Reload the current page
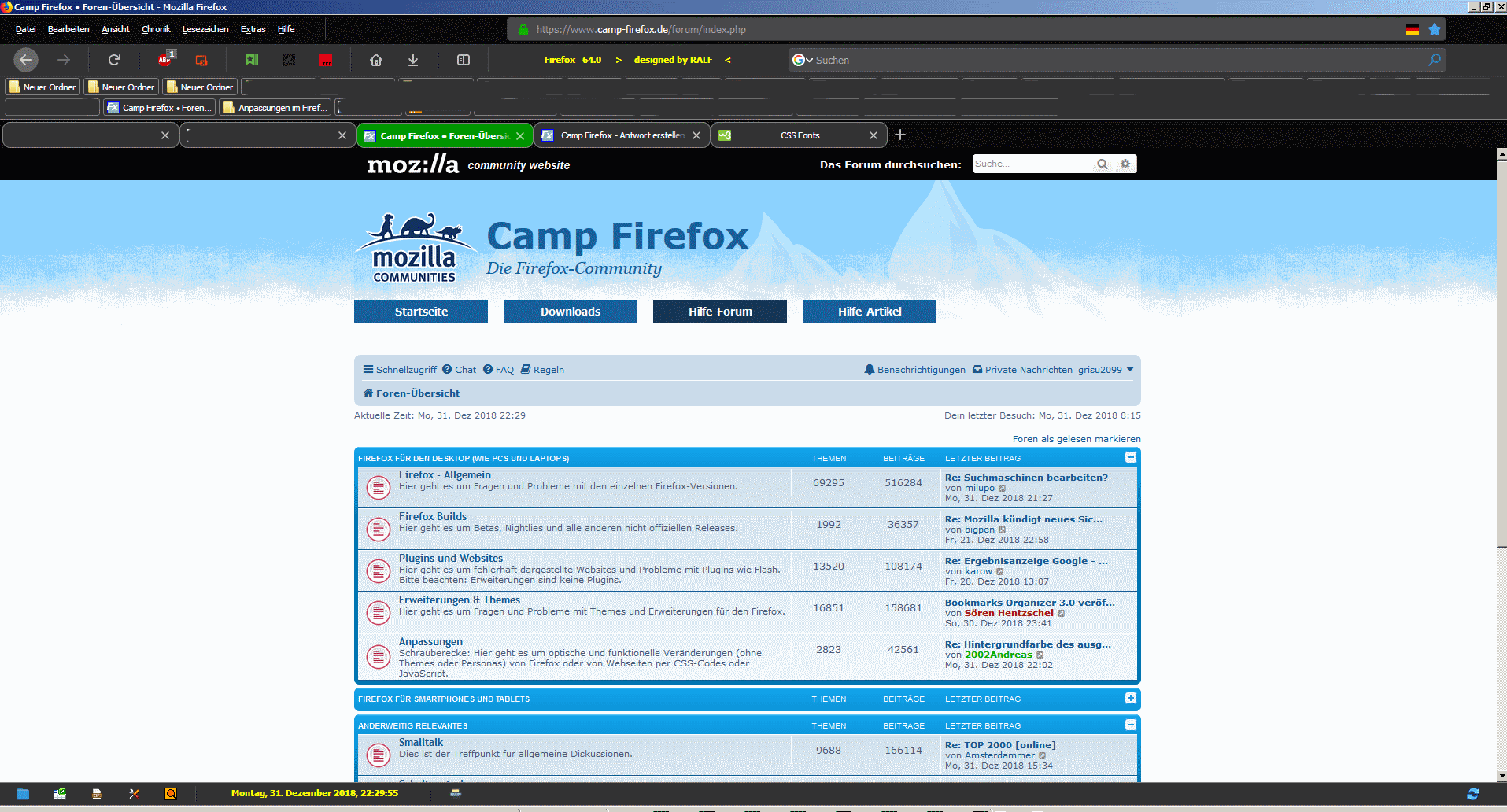This screenshot has height=812, width=1507. click(x=114, y=60)
